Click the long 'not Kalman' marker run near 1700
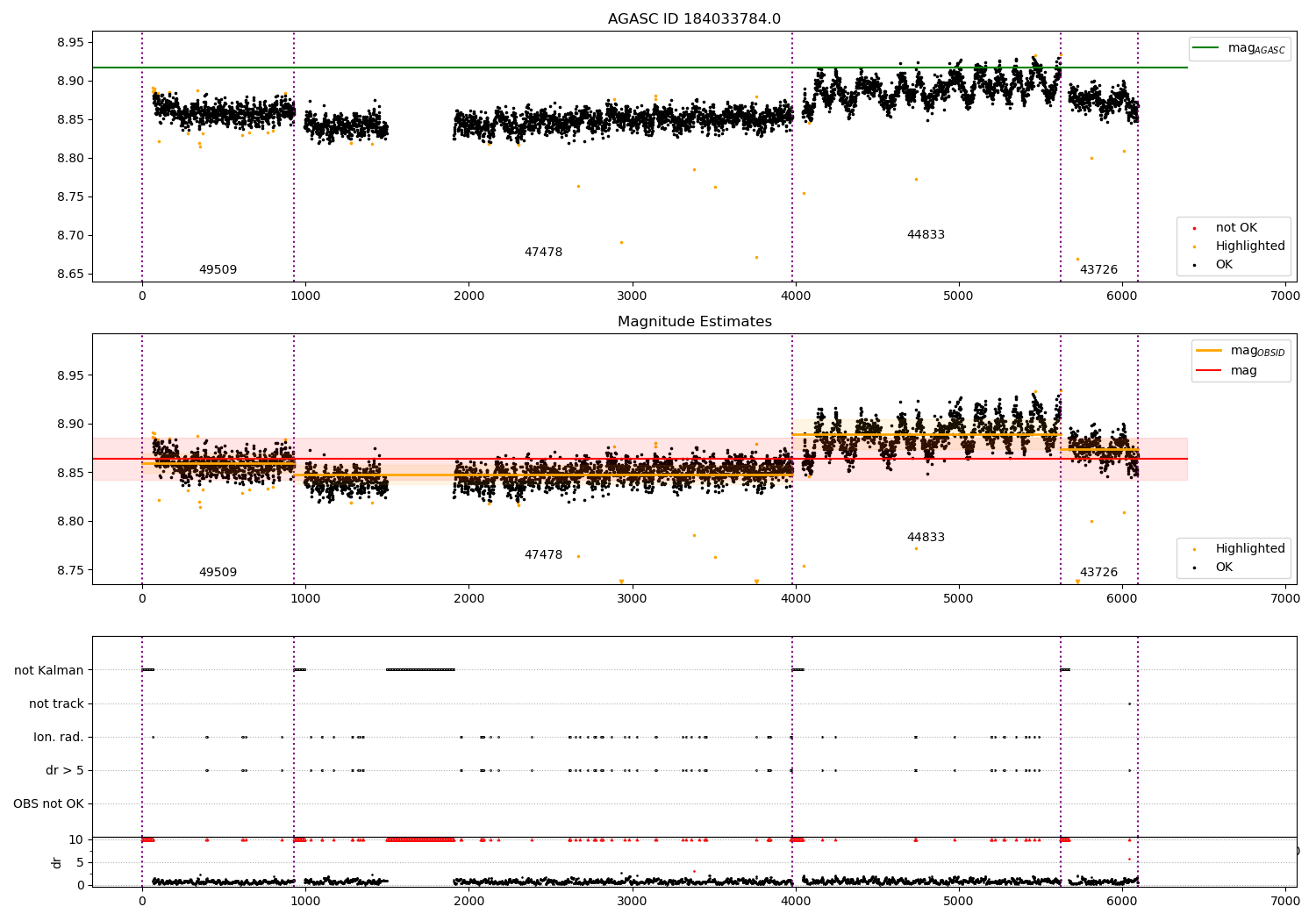The image size is (1316, 921). point(420,670)
